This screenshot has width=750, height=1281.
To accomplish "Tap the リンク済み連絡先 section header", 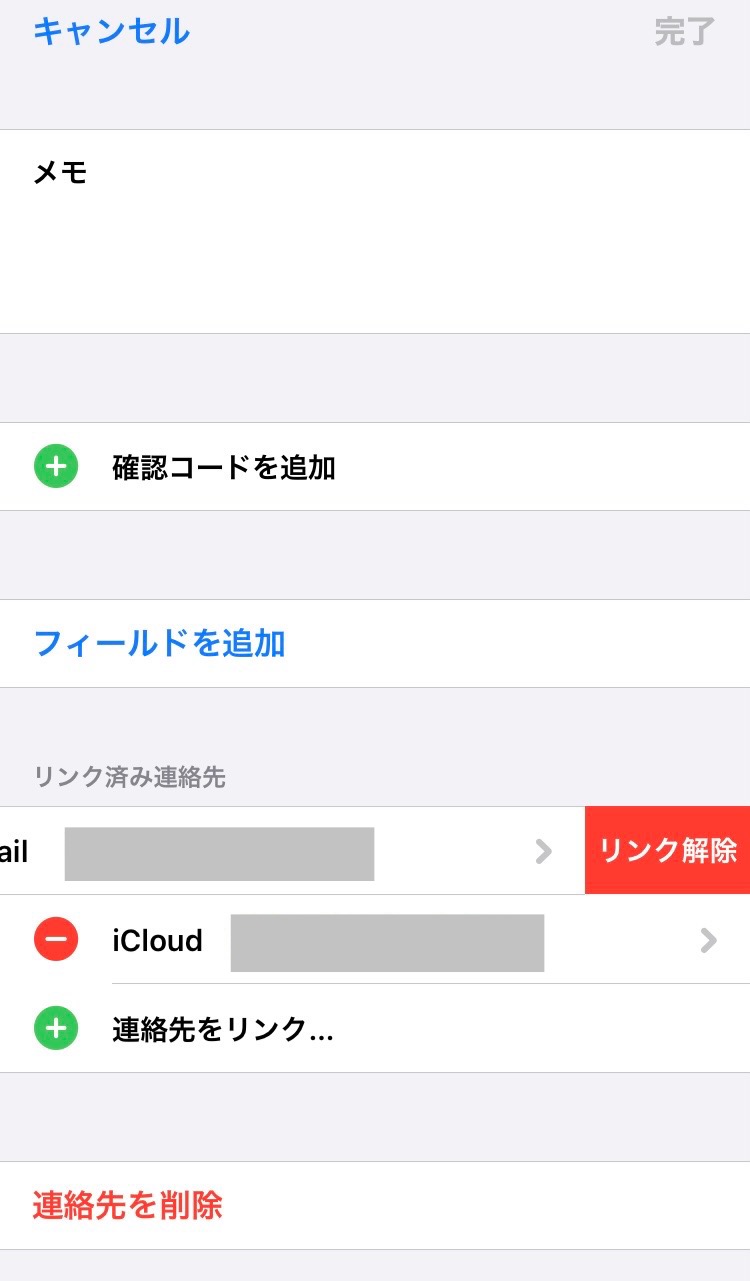I will pyautogui.click(x=130, y=777).
